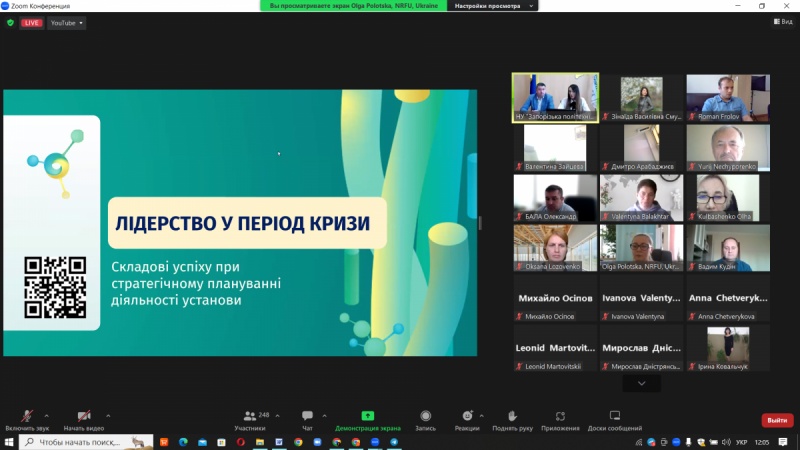The width and height of the screenshot is (800, 450).
Task: Turn on camera with Начать видео
Action: [x=84, y=417]
